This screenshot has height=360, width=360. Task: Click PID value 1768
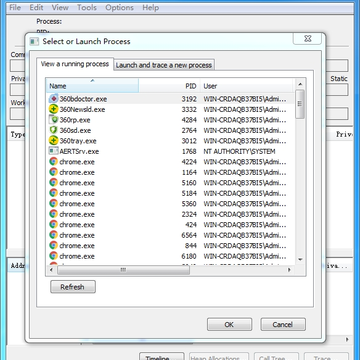click(x=189, y=151)
